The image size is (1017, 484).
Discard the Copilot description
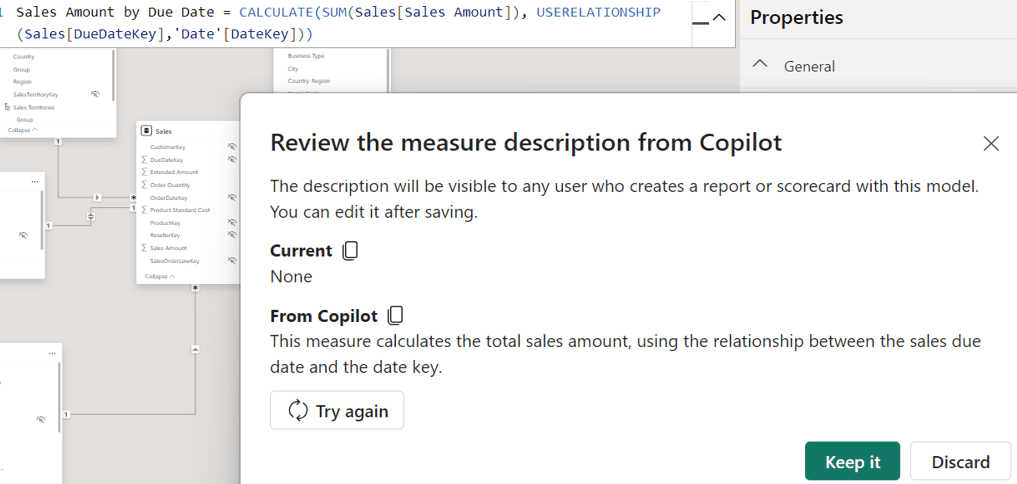(960, 461)
